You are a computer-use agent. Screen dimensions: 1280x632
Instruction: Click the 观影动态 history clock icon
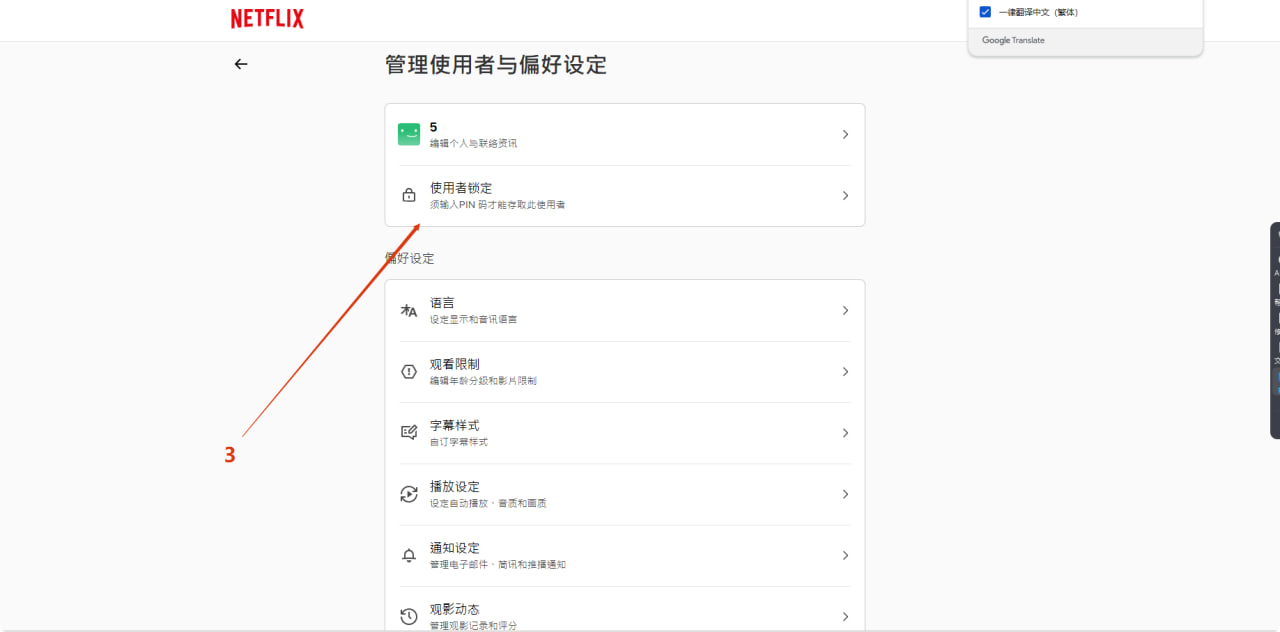point(409,616)
